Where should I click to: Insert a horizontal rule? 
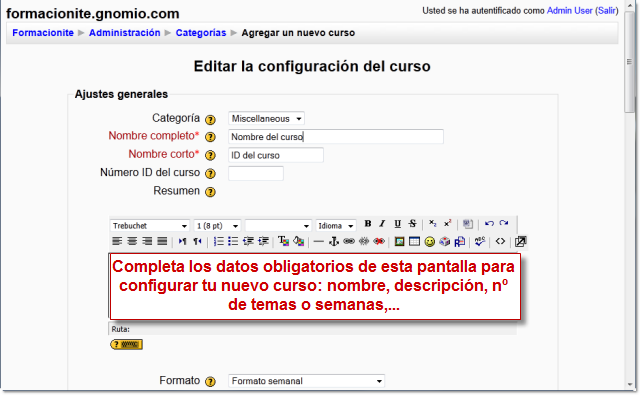[319, 242]
